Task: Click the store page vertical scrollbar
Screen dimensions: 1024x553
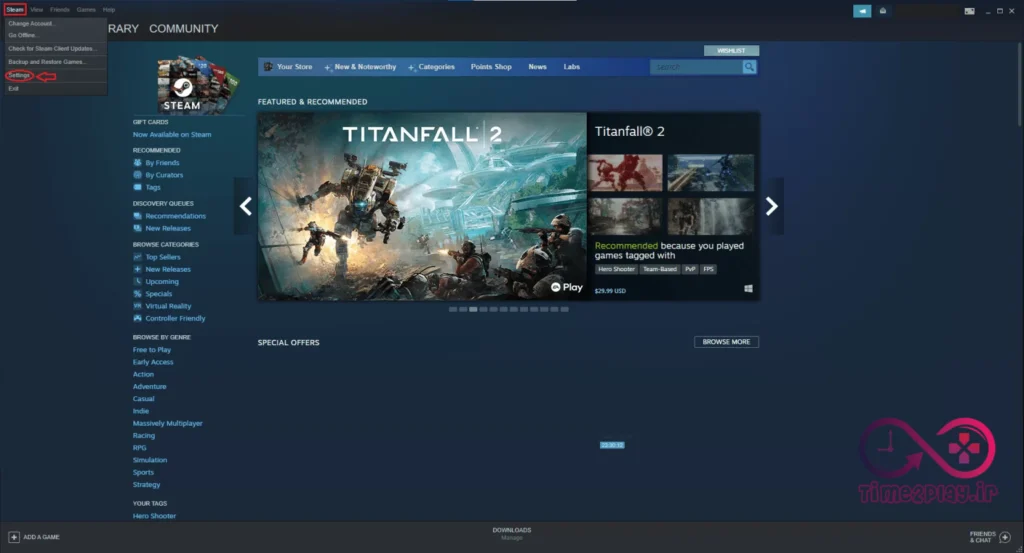Action: [1019, 85]
